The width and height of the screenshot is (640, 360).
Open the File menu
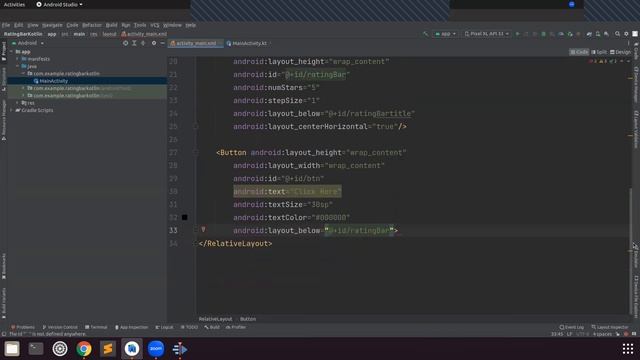[6, 25]
